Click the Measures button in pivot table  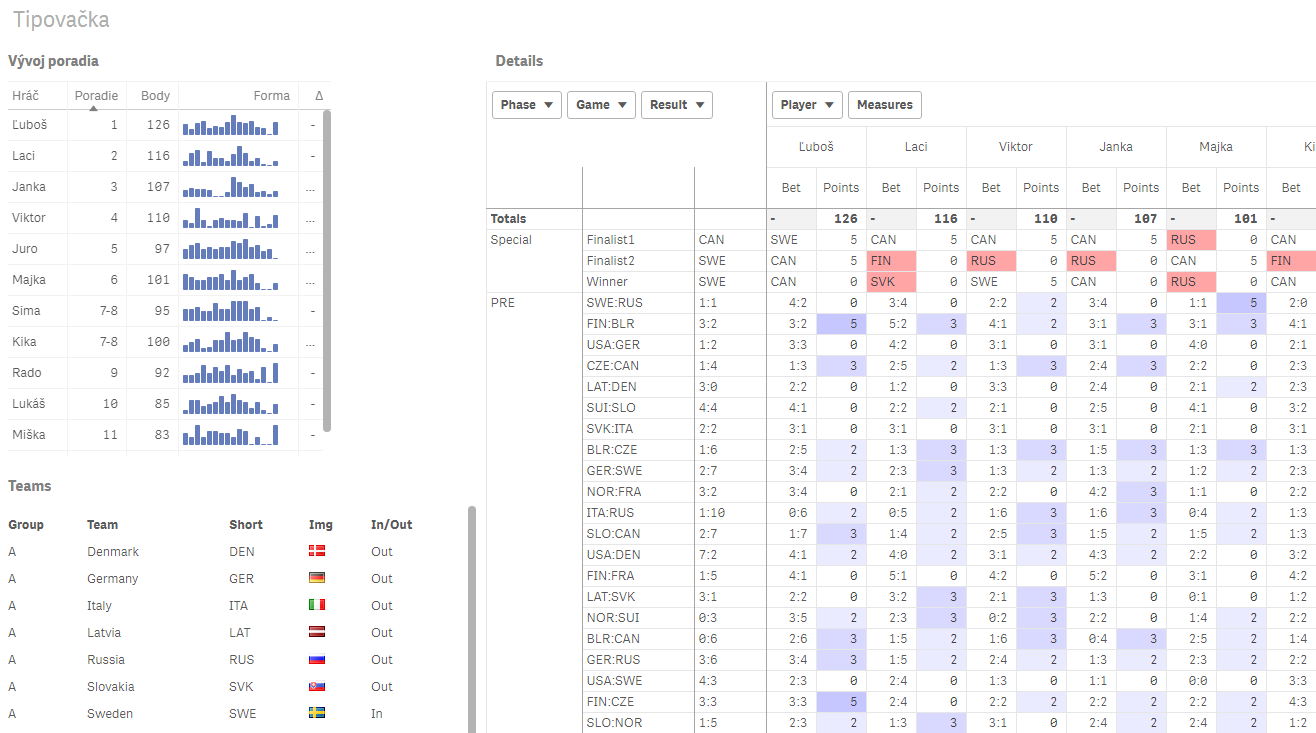(885, 105)
